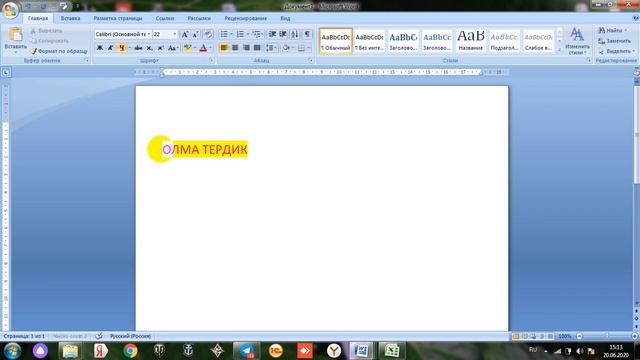The width and height of the screenshot is (640, 360).
Task: Toggle the paragraph marks (¶) button
Action: tap(307, 34)
